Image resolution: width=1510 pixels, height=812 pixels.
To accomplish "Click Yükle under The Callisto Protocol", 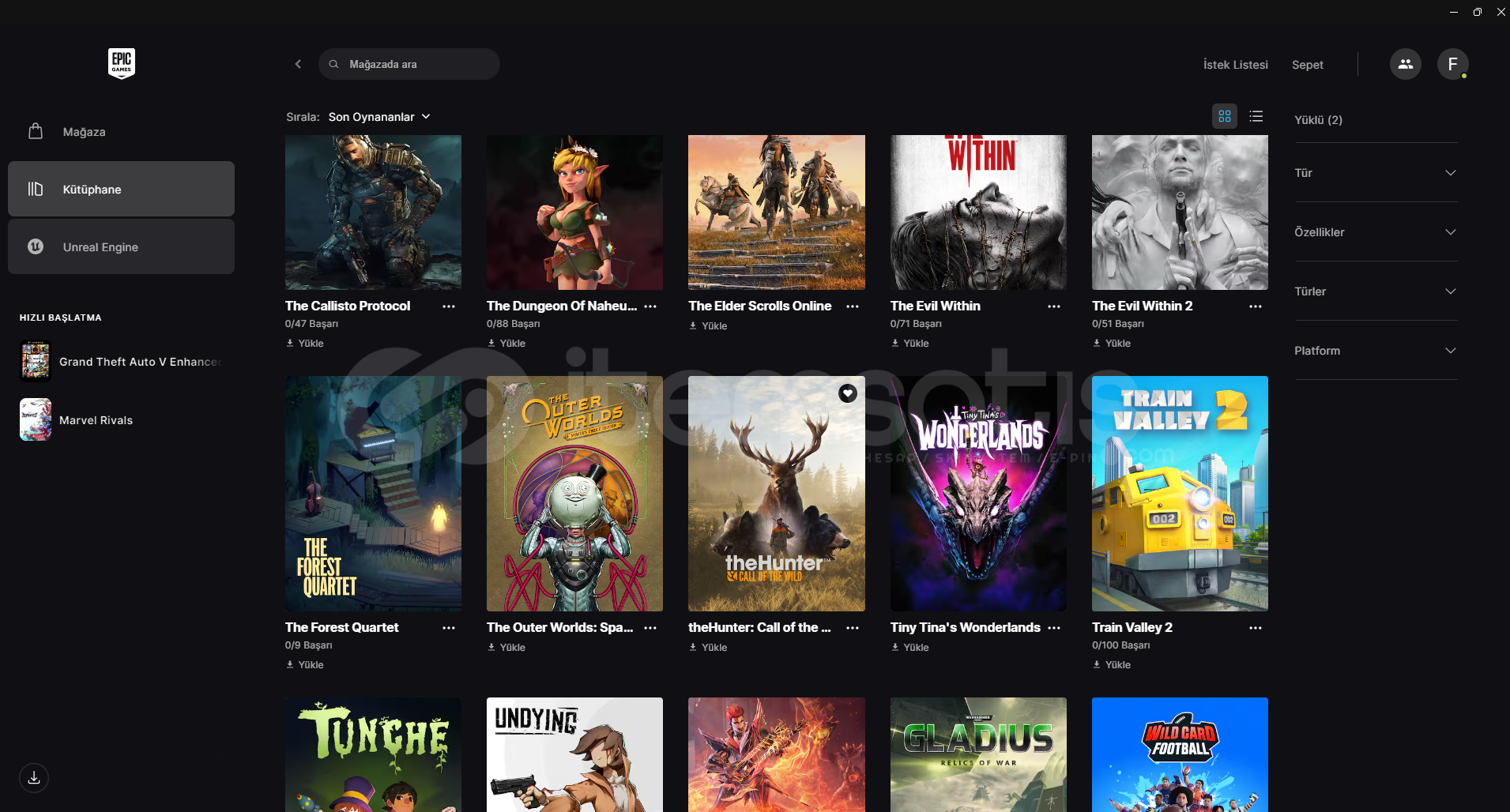I will 305,344.
